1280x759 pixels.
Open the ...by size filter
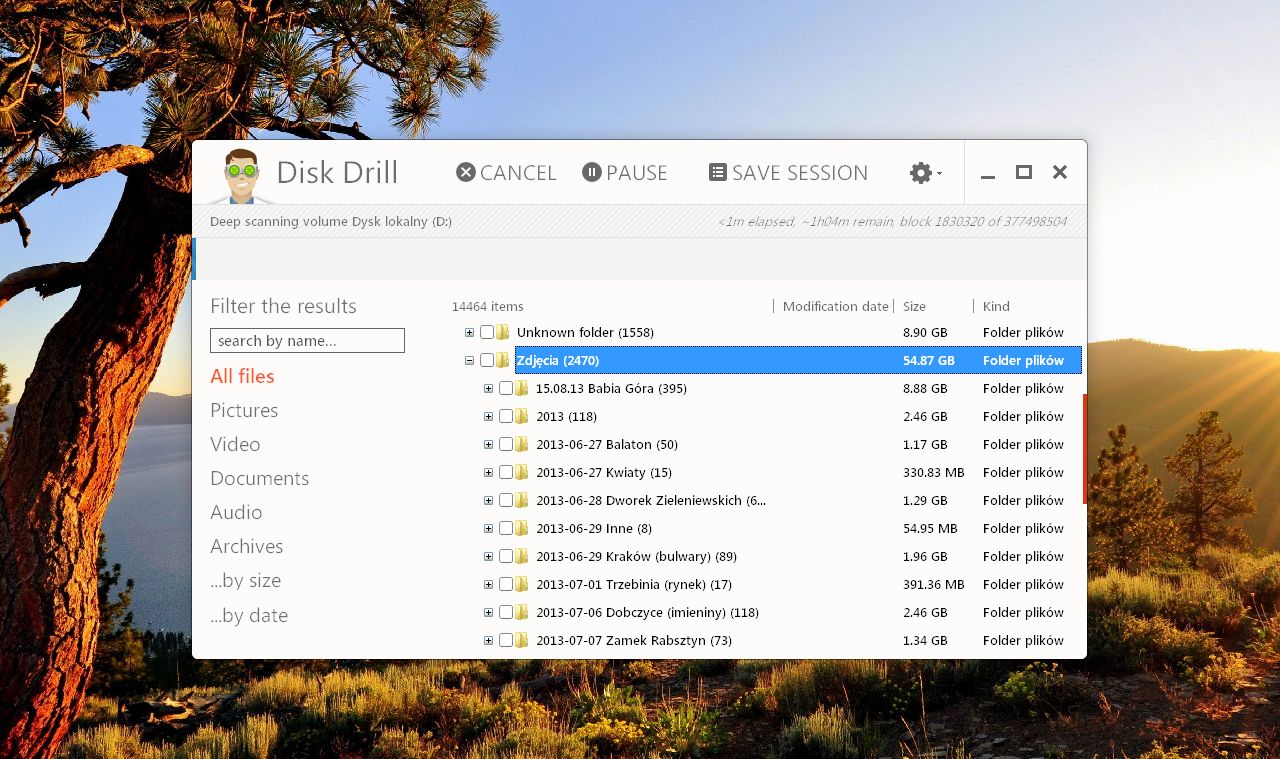click(245, 580)
